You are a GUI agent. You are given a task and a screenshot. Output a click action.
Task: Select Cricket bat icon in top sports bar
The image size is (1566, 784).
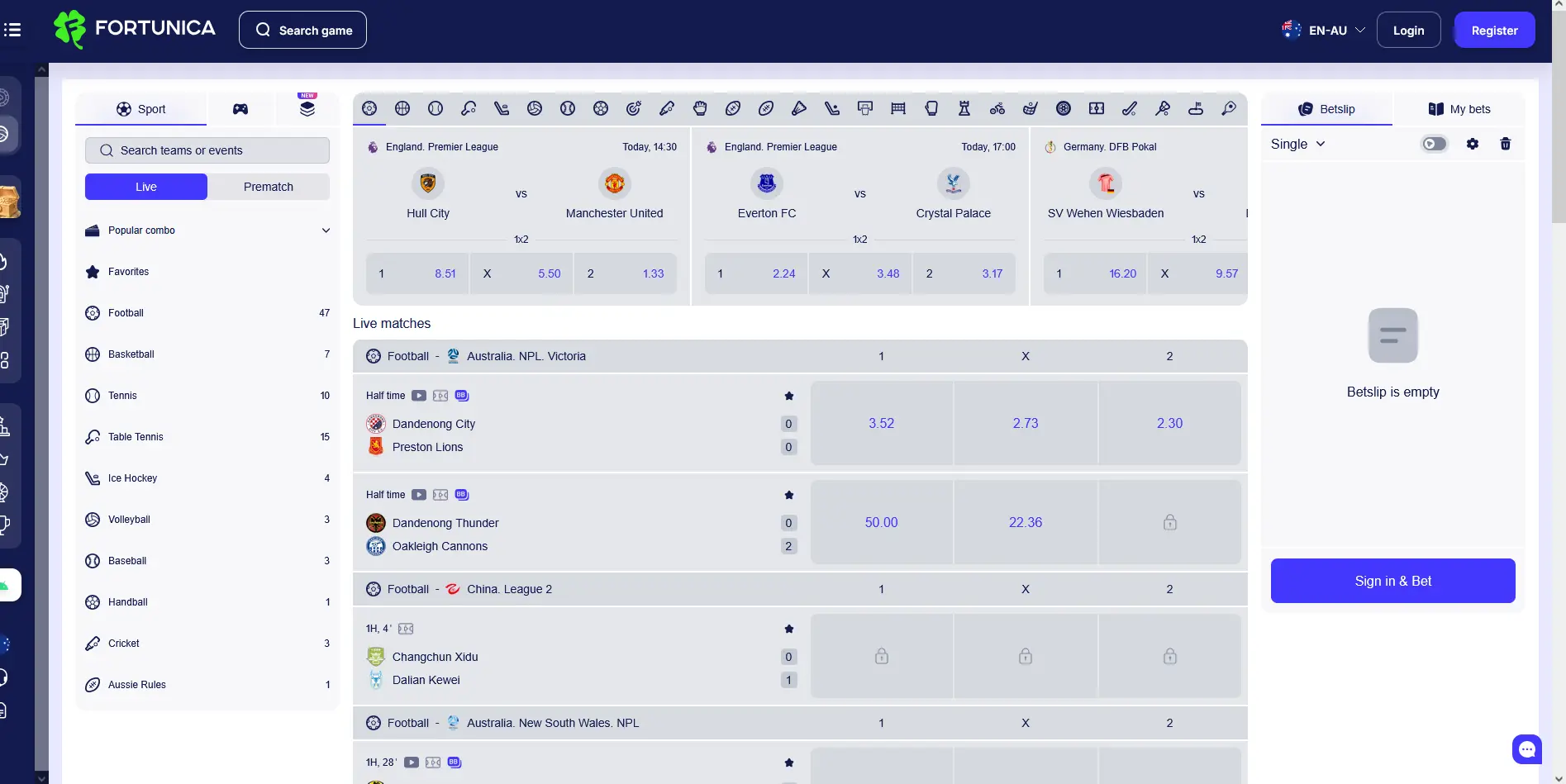coord(667,108)
